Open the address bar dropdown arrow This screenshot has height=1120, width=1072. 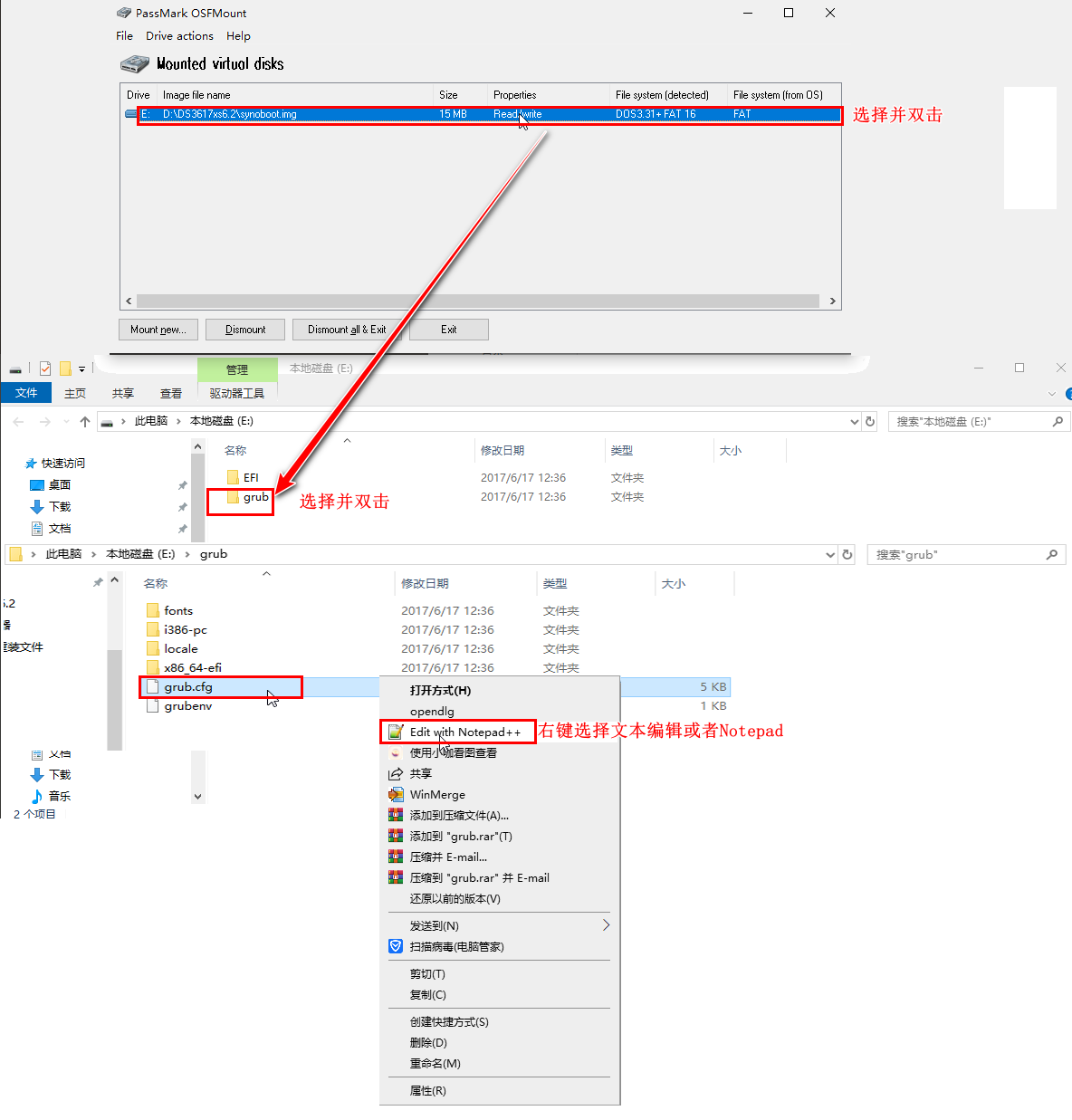[x=853, y=421]
